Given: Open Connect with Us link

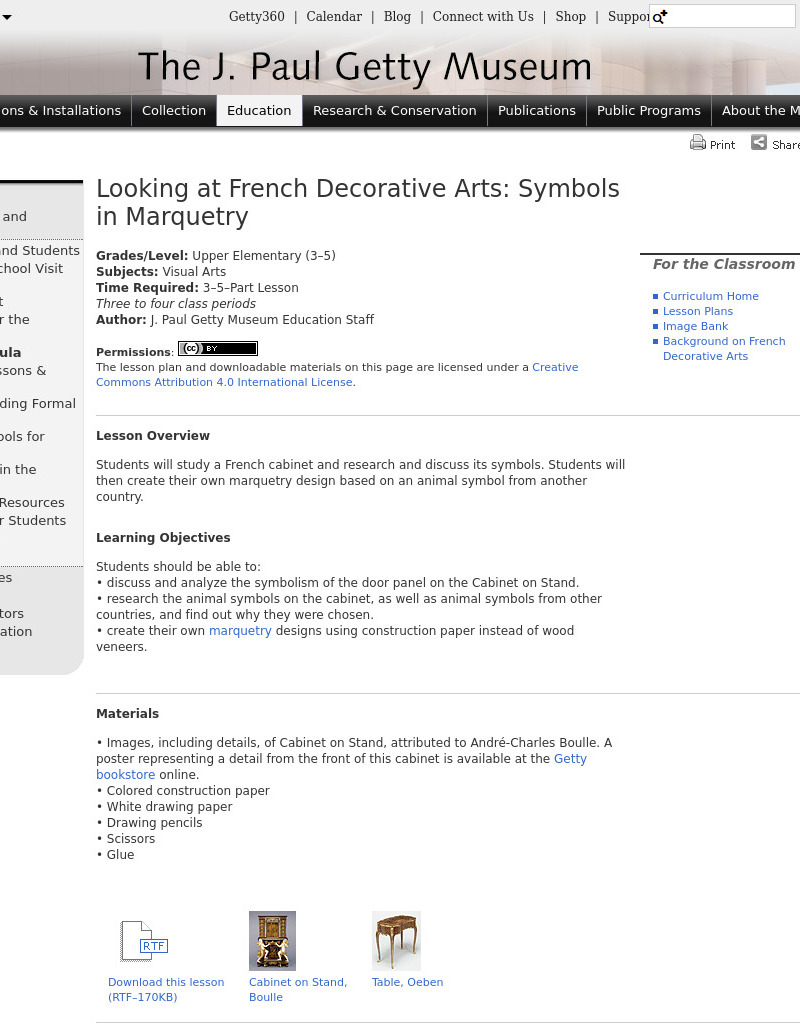Looking at the screenshot, I should 483,16.
